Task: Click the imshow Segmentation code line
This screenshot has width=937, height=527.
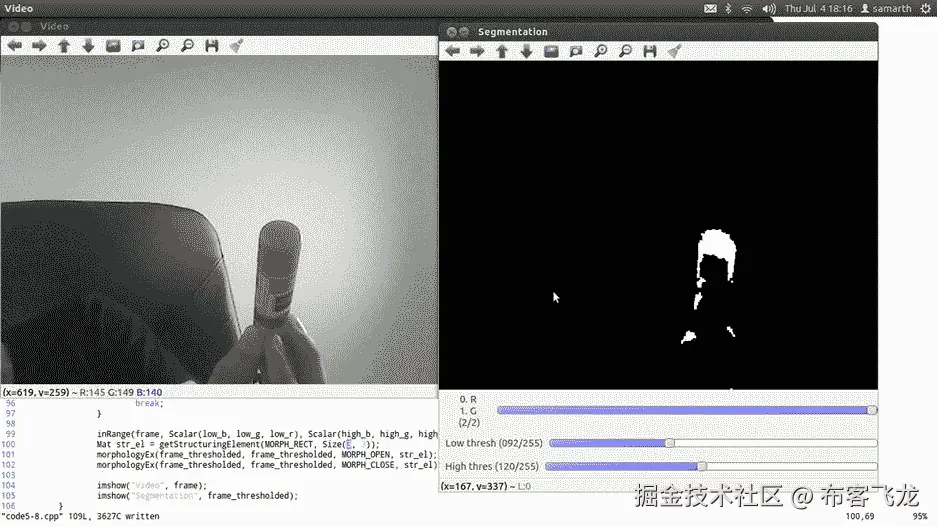Action: (x=197, y=495)
